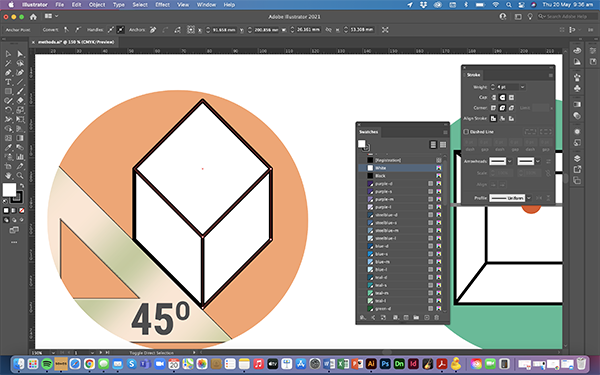Set corner to Miter Join
600x375 pixels.
coord(494,108)
